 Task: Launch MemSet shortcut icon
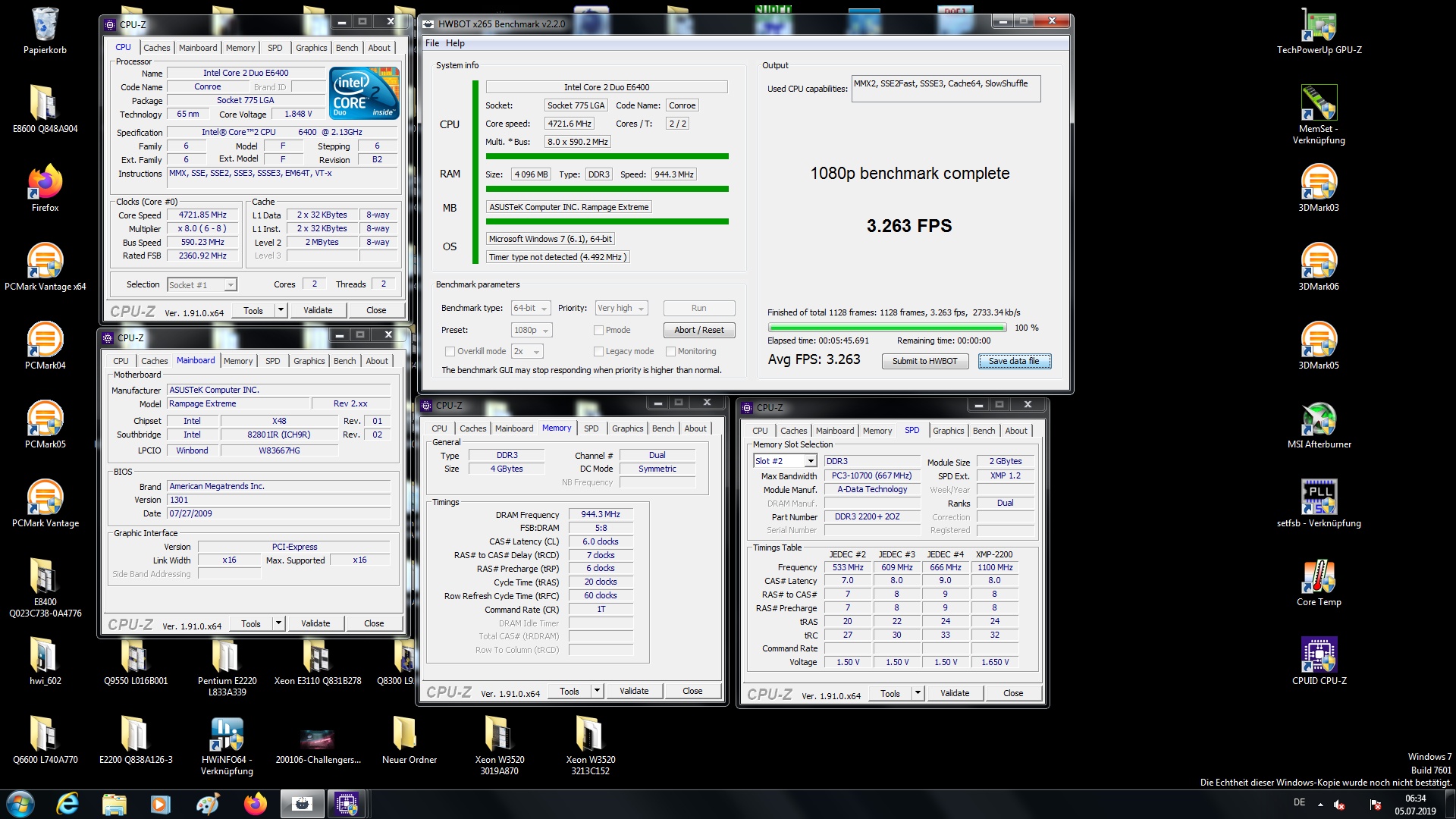click(1319, 114)
